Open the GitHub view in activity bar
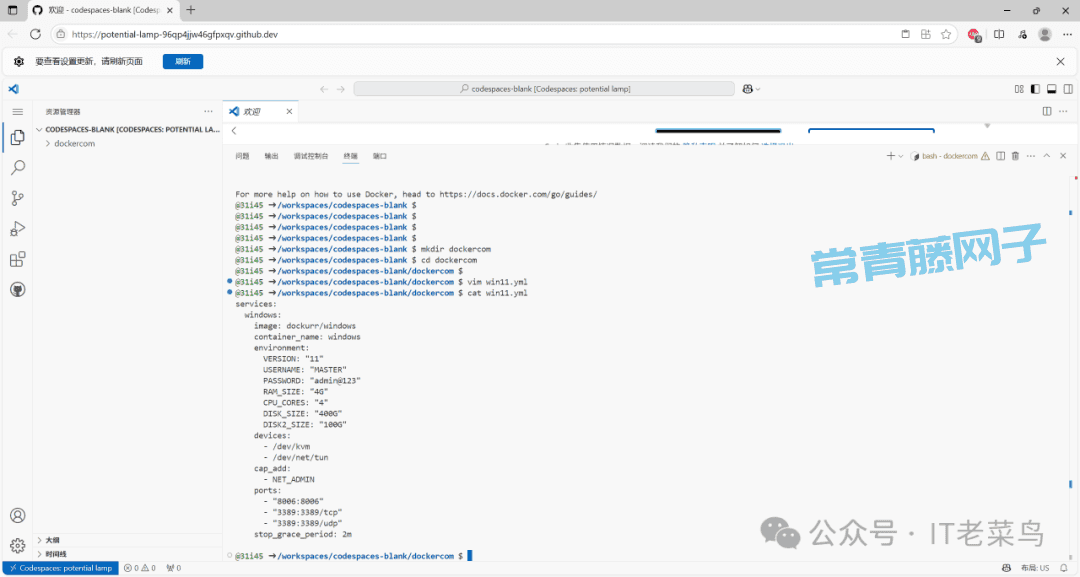This screenshot has height=577, width=1080. click(x=18, y=290)
